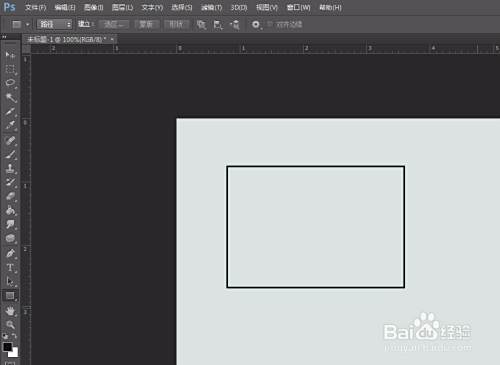Open the 图像(I) menu

93,7
